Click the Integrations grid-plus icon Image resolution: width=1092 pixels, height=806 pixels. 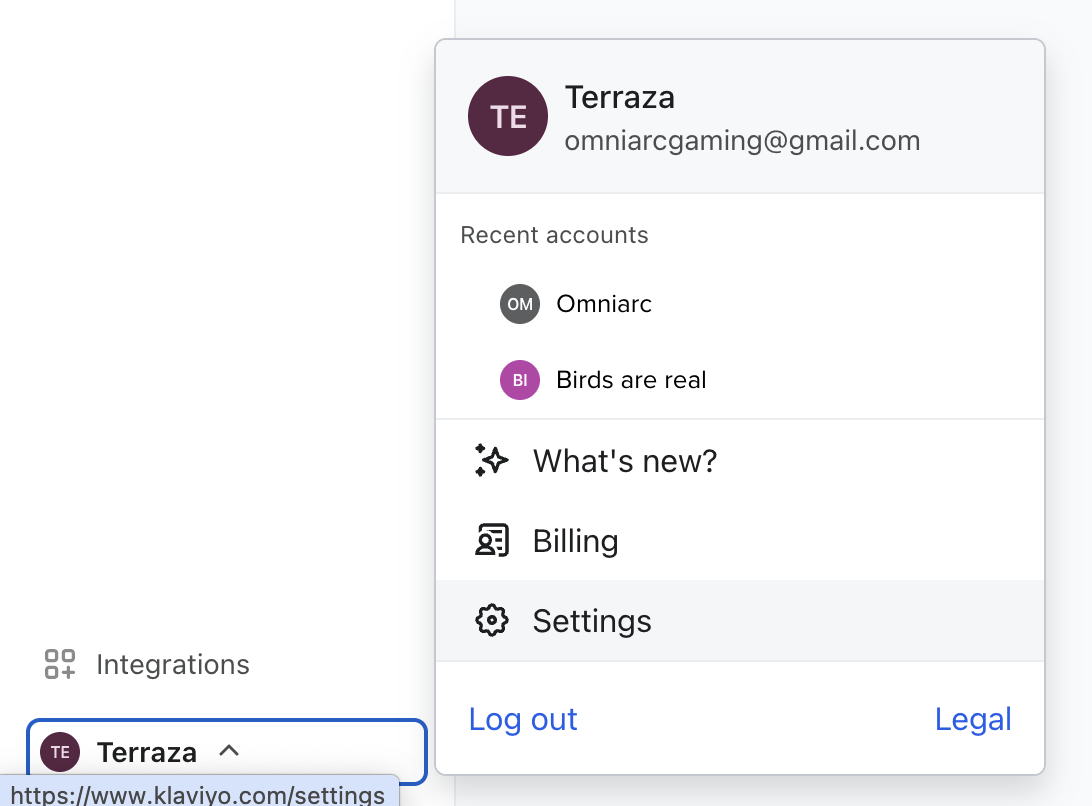coord(60,664)
